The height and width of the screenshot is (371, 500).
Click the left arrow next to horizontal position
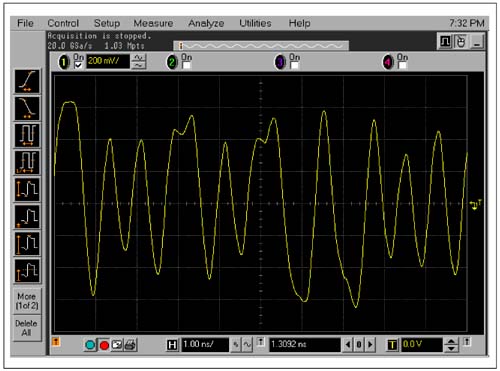[348, 345]
